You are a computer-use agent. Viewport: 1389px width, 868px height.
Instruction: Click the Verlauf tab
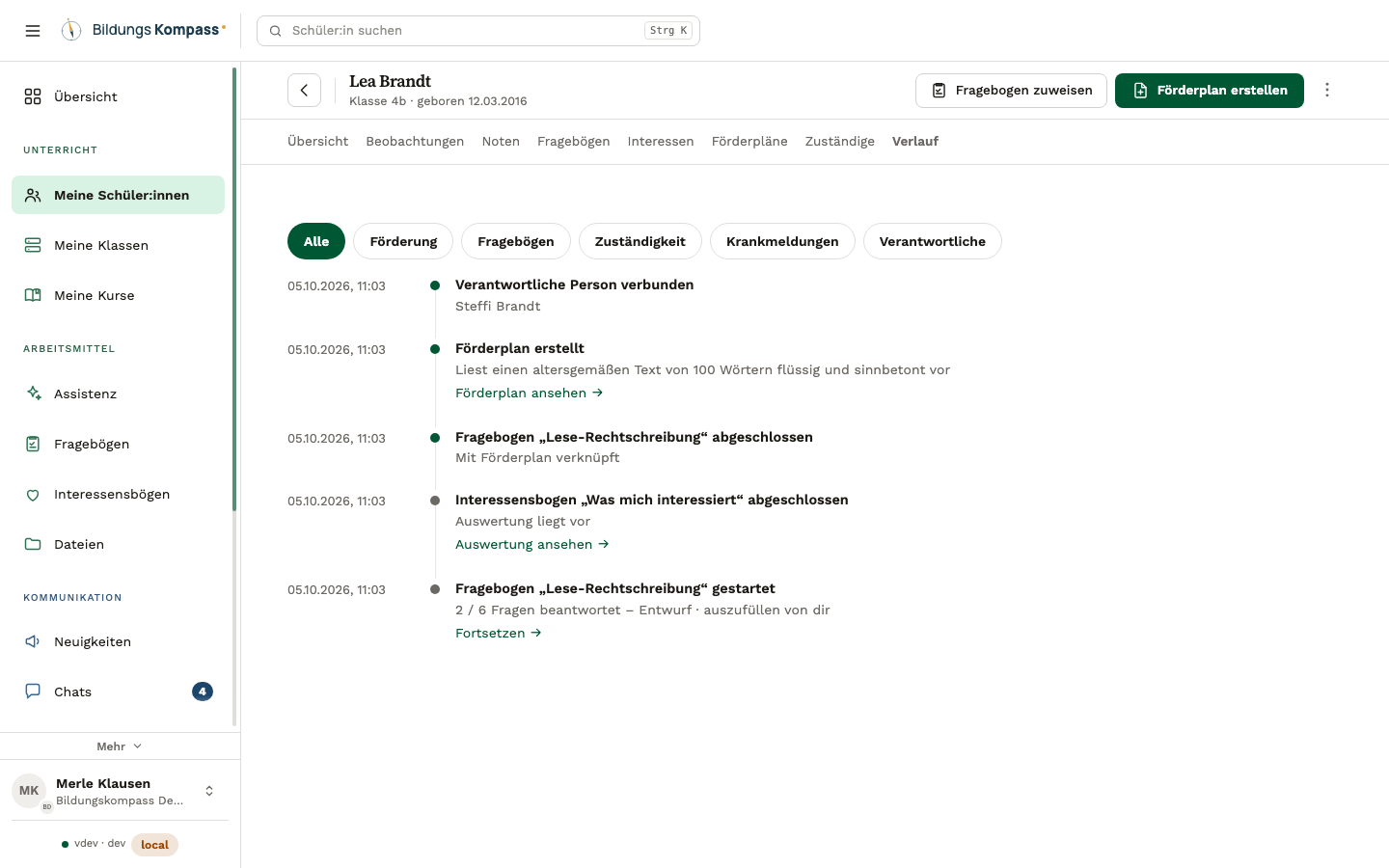point(915,142)
